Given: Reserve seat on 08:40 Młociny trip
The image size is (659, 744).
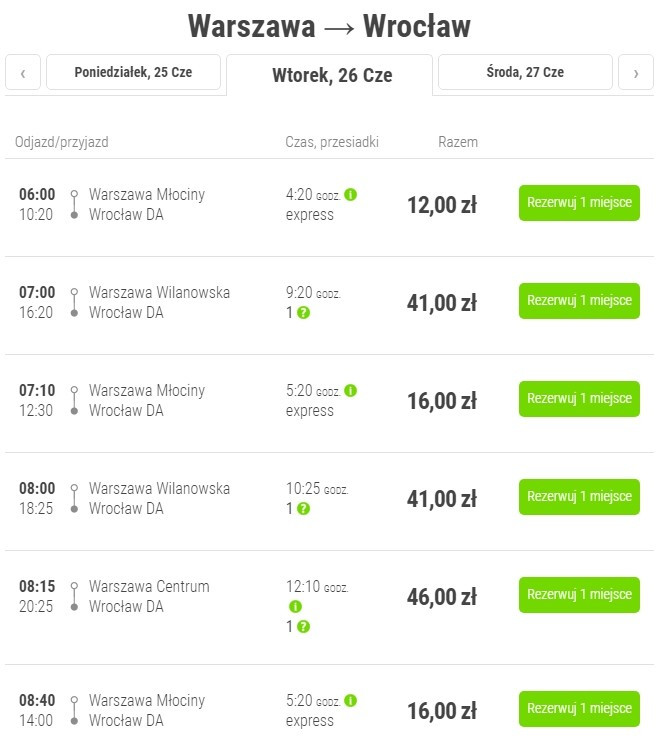Looking at the screenshot, I should coord(579,708).
